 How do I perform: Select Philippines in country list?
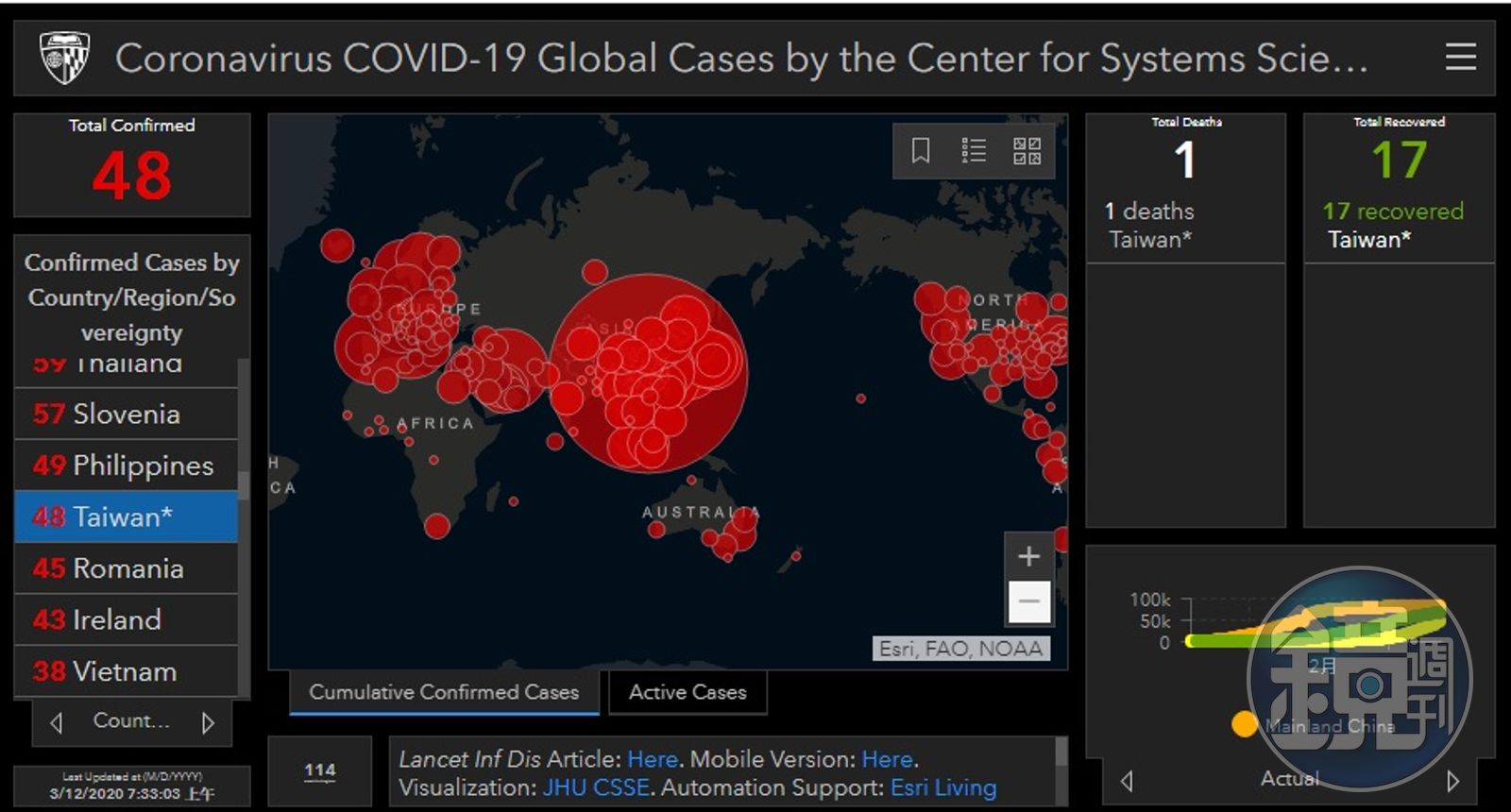point(126,465)
